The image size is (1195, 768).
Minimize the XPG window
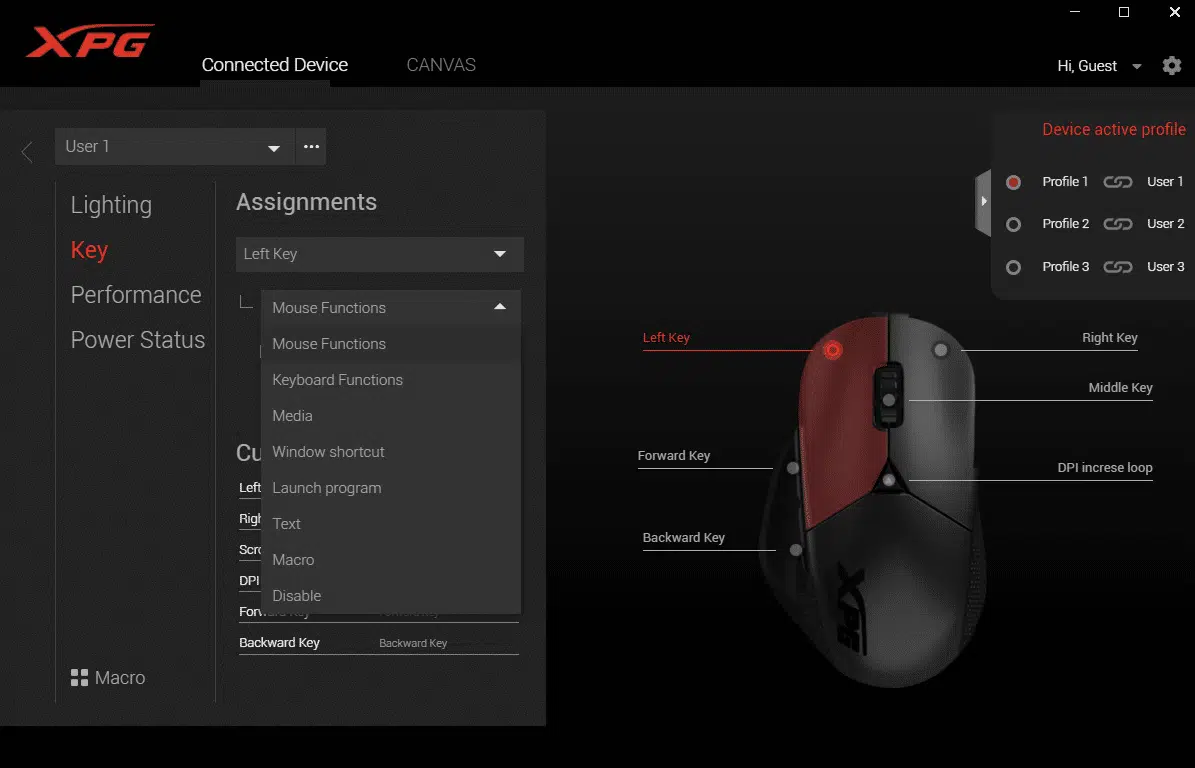pyautogui.click(x=1075, y=11)
